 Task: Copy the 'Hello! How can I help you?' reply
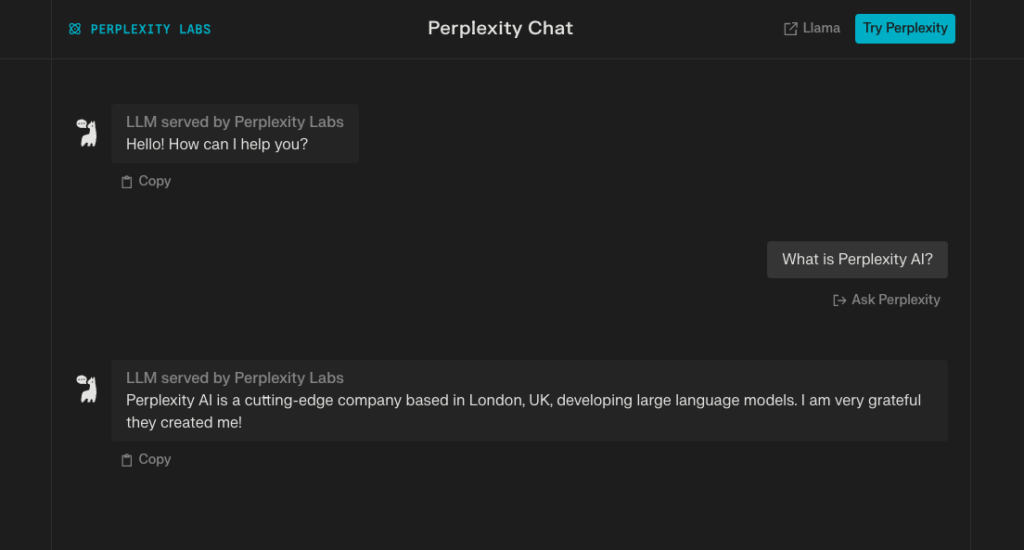tap(146, 182)
